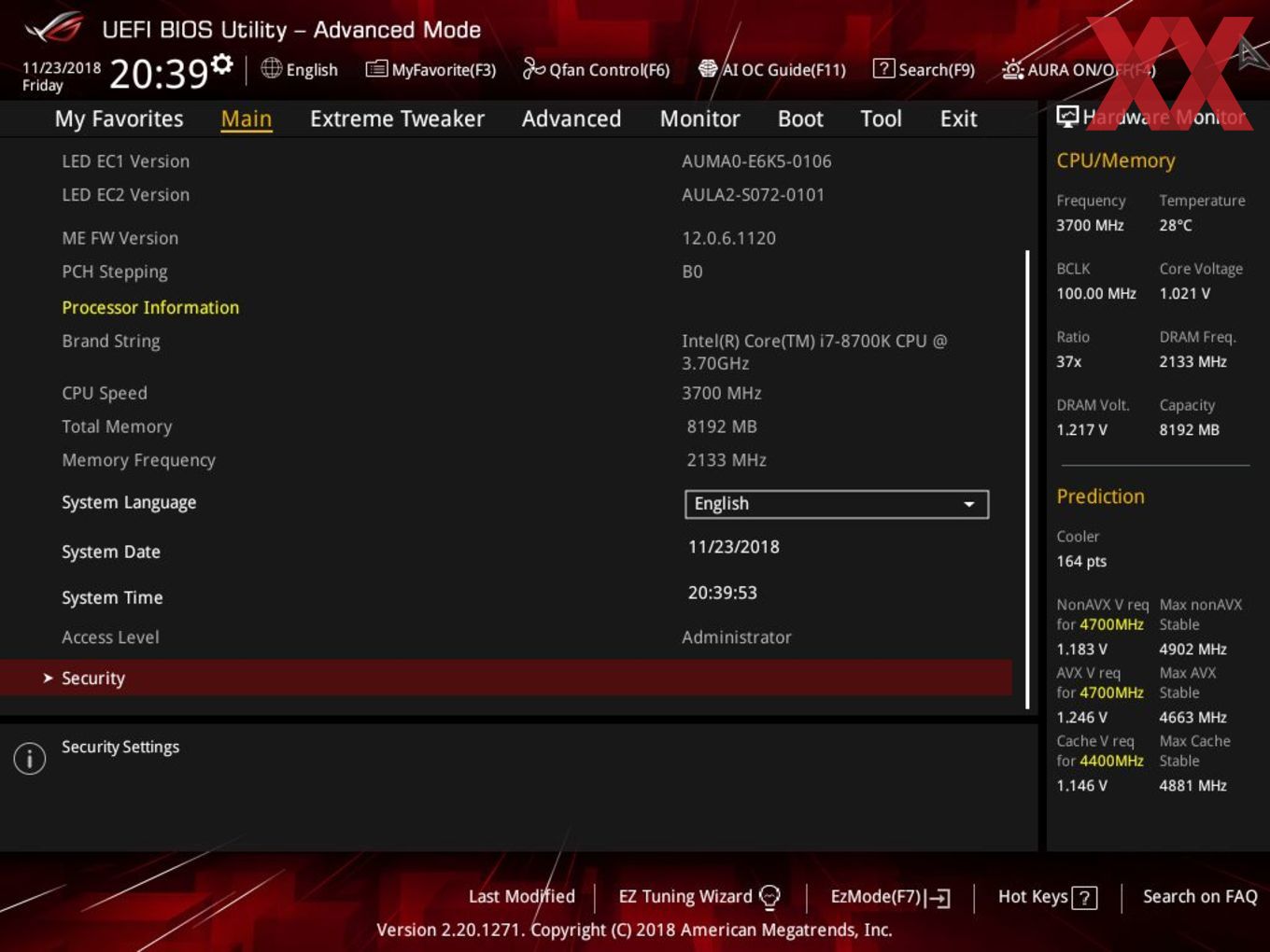
Task: Click Total Memory 8192 MB value
Action: point(722,427)
